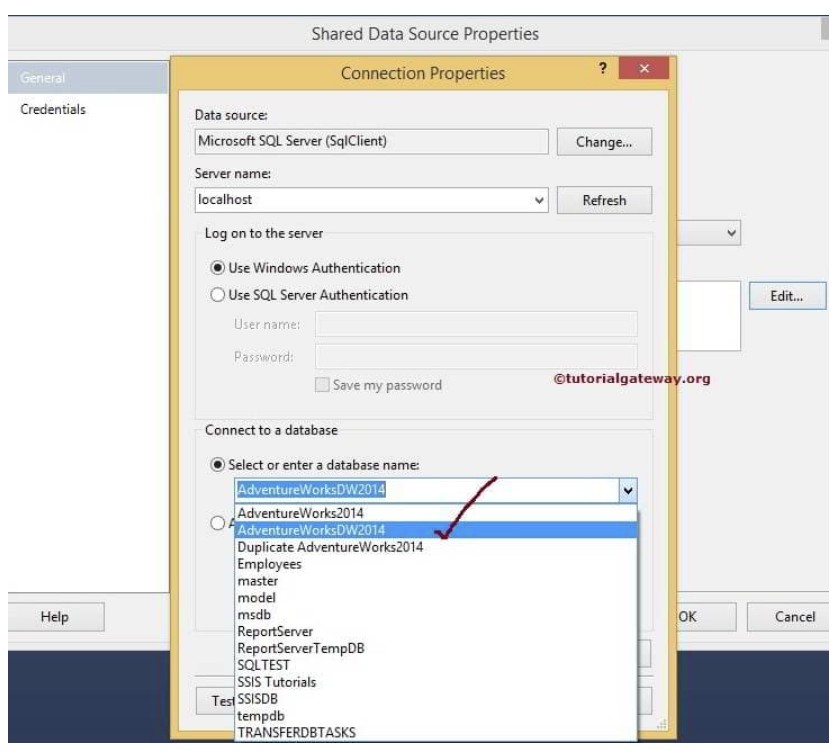Viewport: 835px width, 756px height.
Task: Click the User name input field
Action: (x=476, y=324)
